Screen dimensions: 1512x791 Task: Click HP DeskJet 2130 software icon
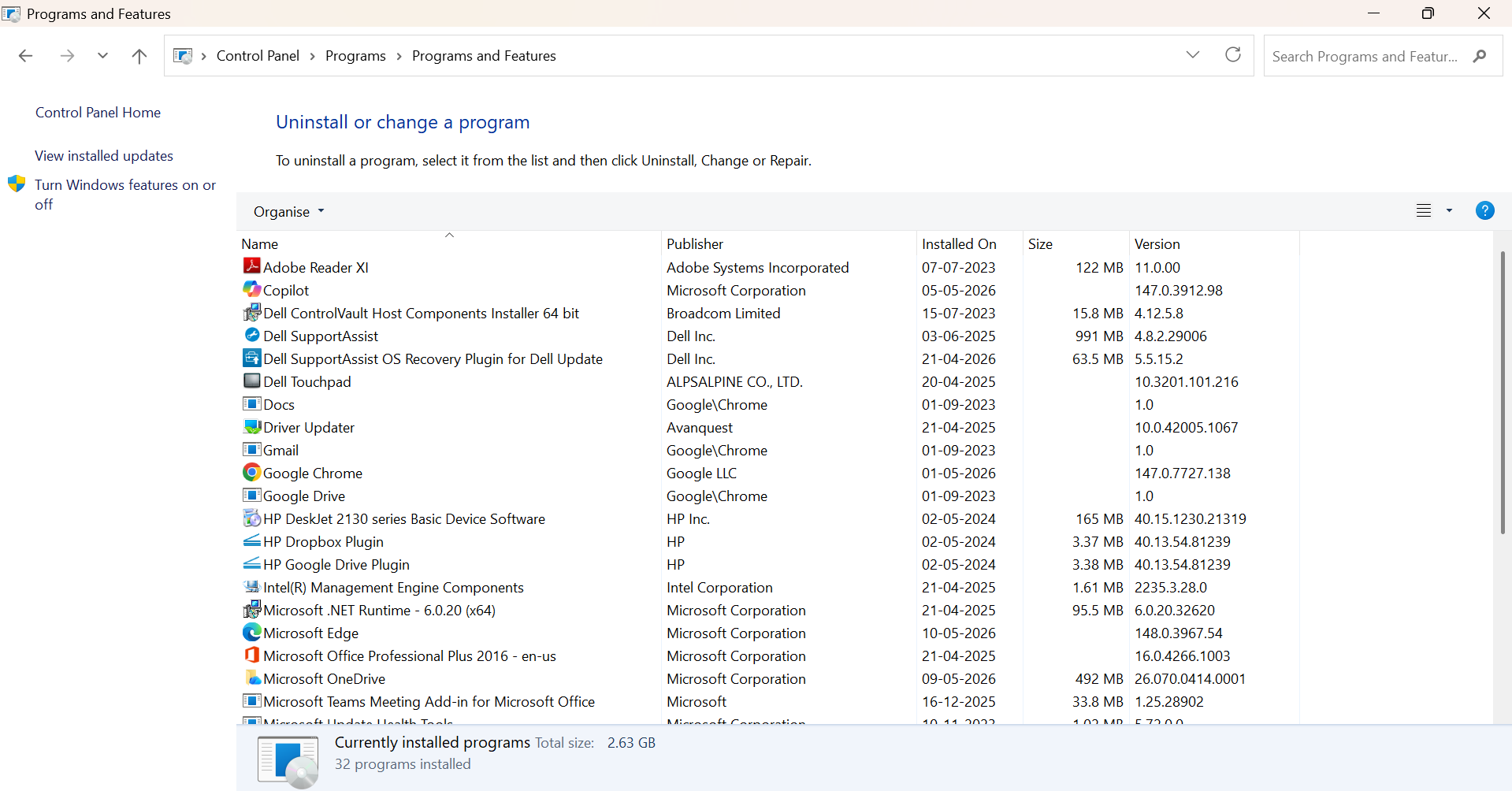(x=251, y=518)
